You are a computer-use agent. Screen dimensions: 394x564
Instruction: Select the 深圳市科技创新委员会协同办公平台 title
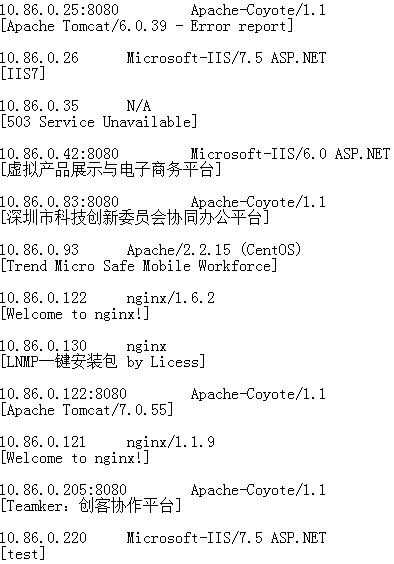coord(135,218)
